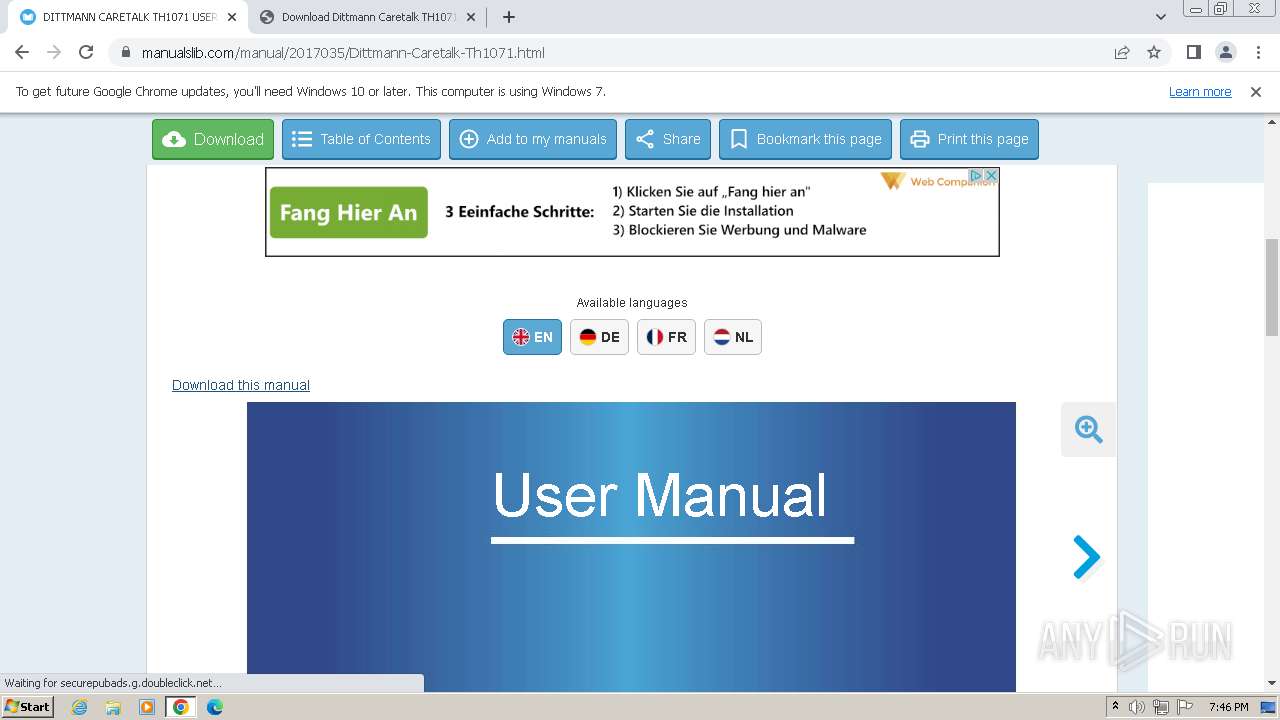
Task: Close the Download Dittmann Caretalk tab
Action: point(471,17)
